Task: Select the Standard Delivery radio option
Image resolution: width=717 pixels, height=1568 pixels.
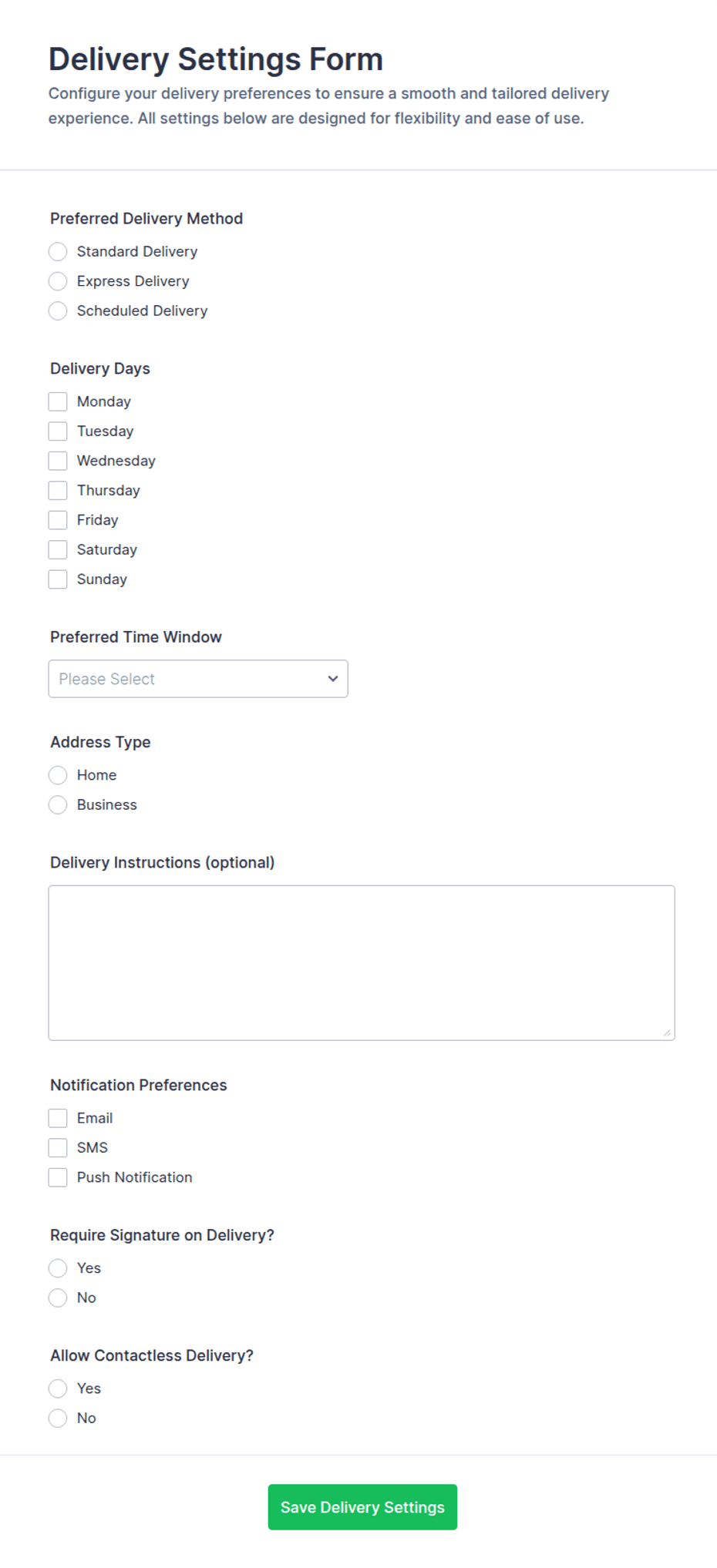Action: tap(58, 252)
